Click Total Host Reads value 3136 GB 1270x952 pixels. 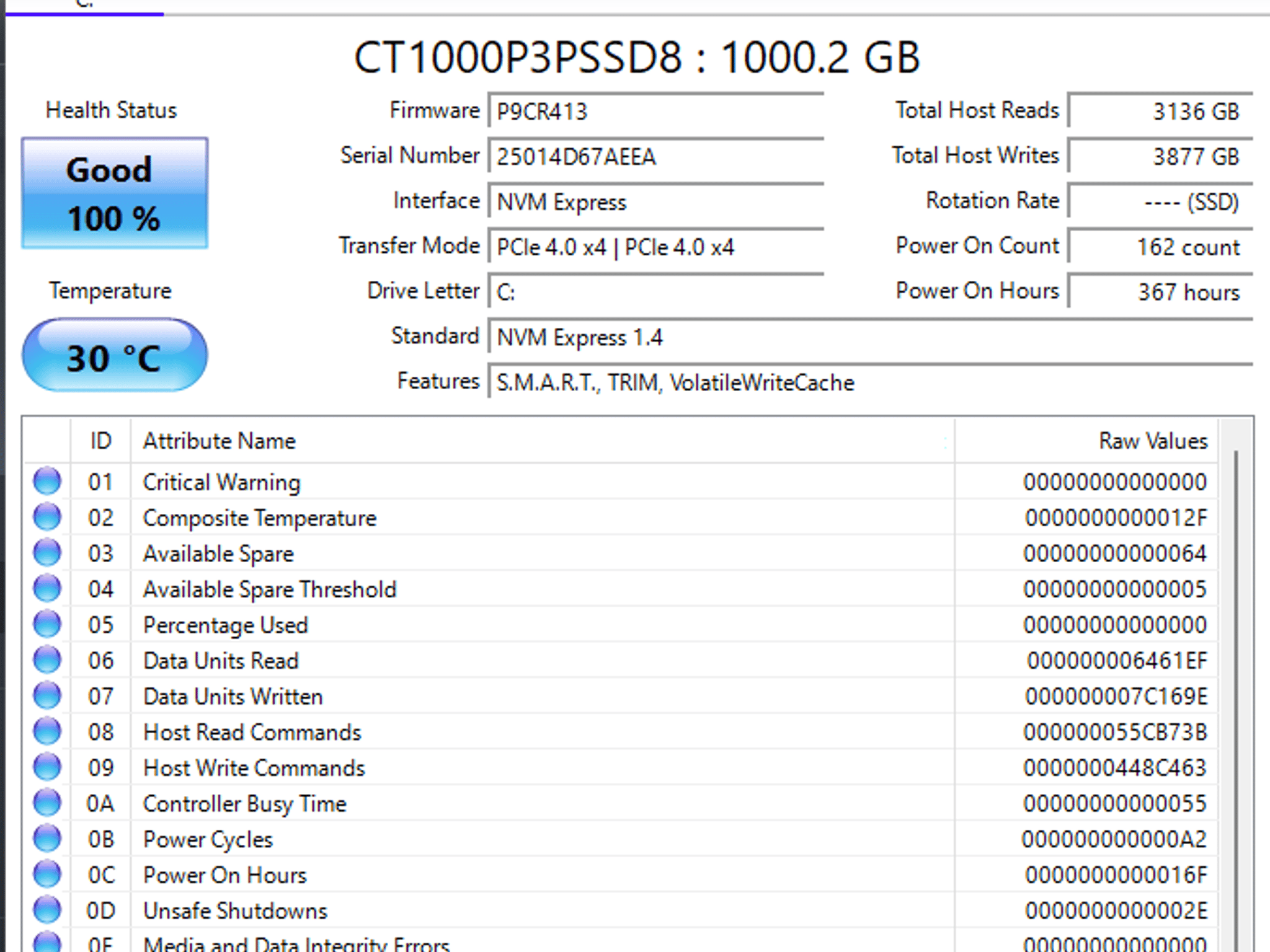click(1160, 112)
